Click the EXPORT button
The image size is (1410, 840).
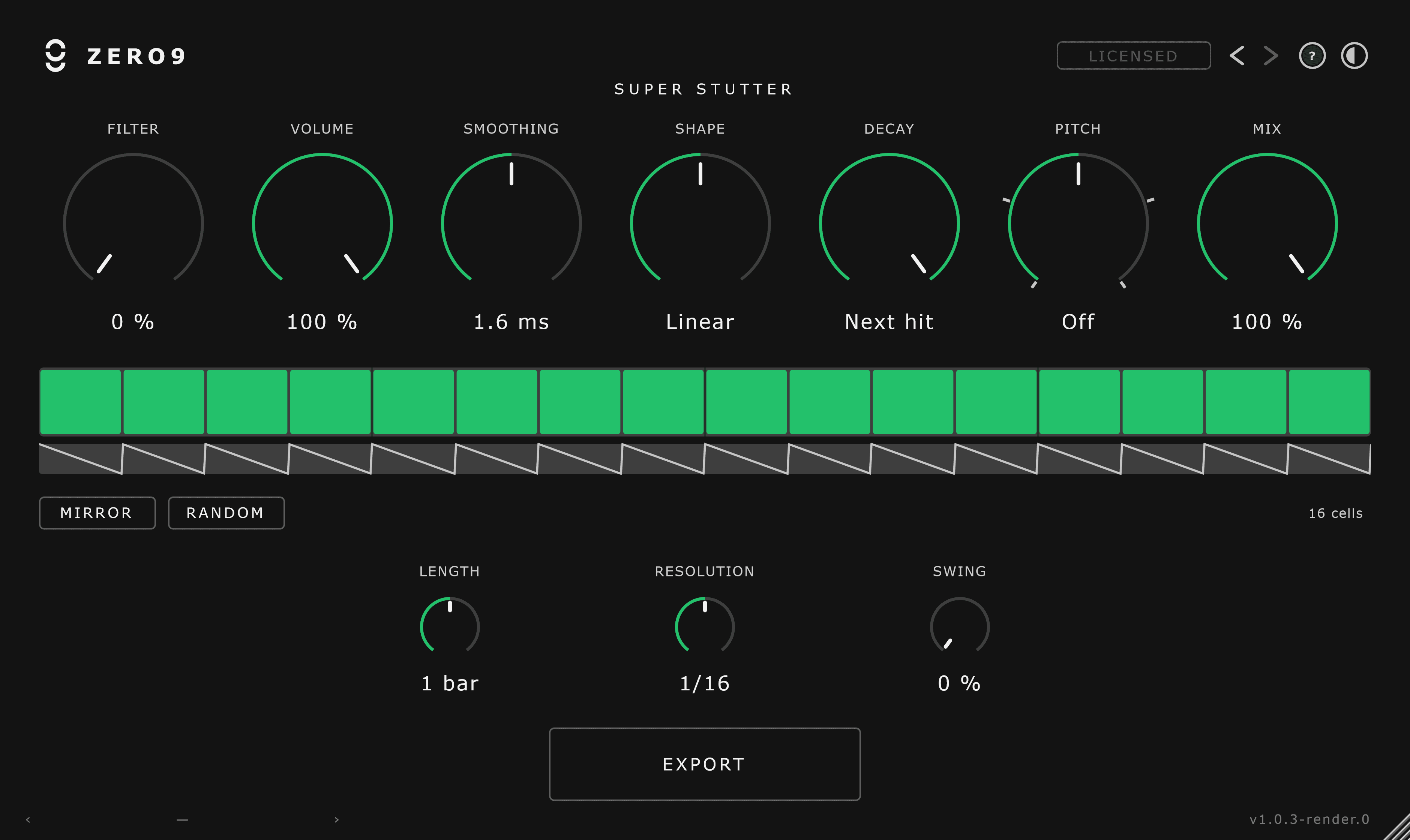(x=705, y=764)
